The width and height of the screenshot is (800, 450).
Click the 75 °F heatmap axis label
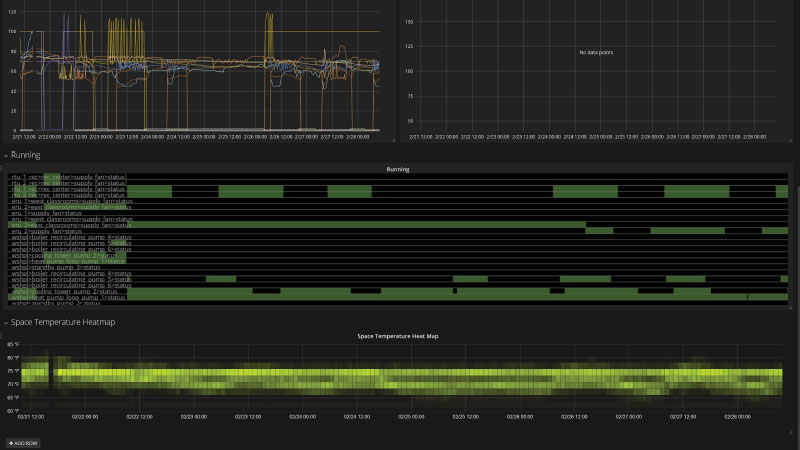click(x=13, y=371)
